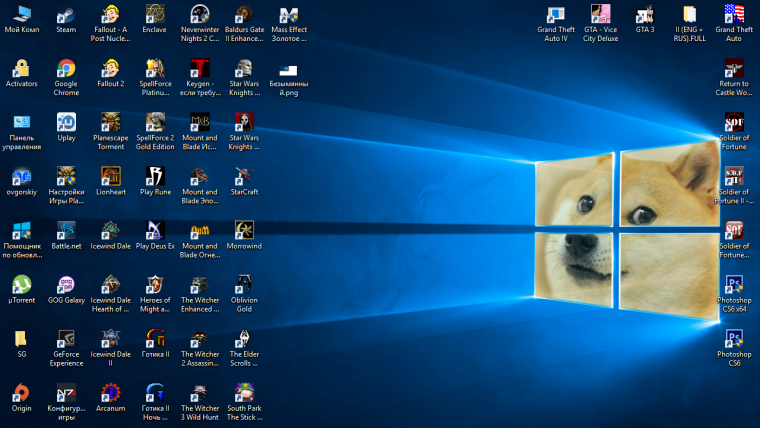Open the GOG Galaxy shortcut
The height and width of the screenshot is (428, 760).
coord(66,284)
